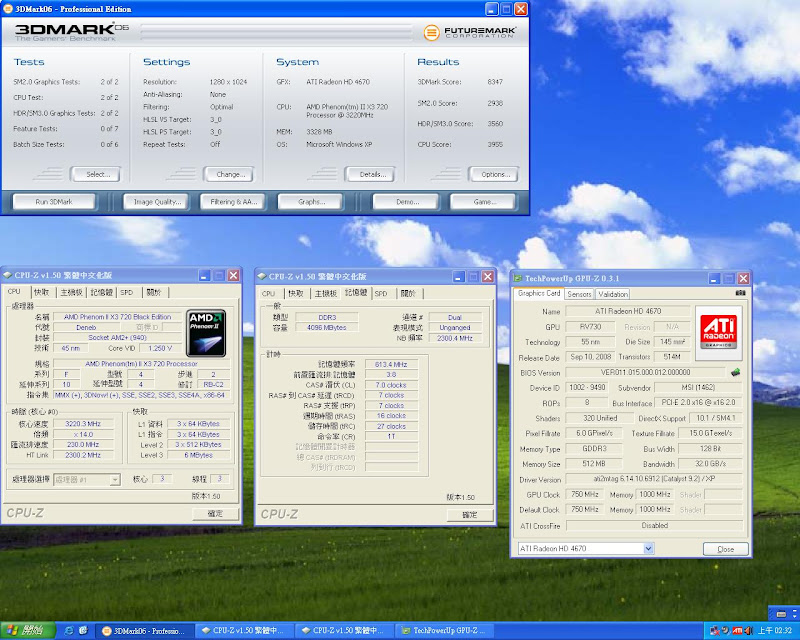800x640 pixels.
Task: Click the AMD Phenom II logo in CPU-Z
Action: click(x=207, y=332)
